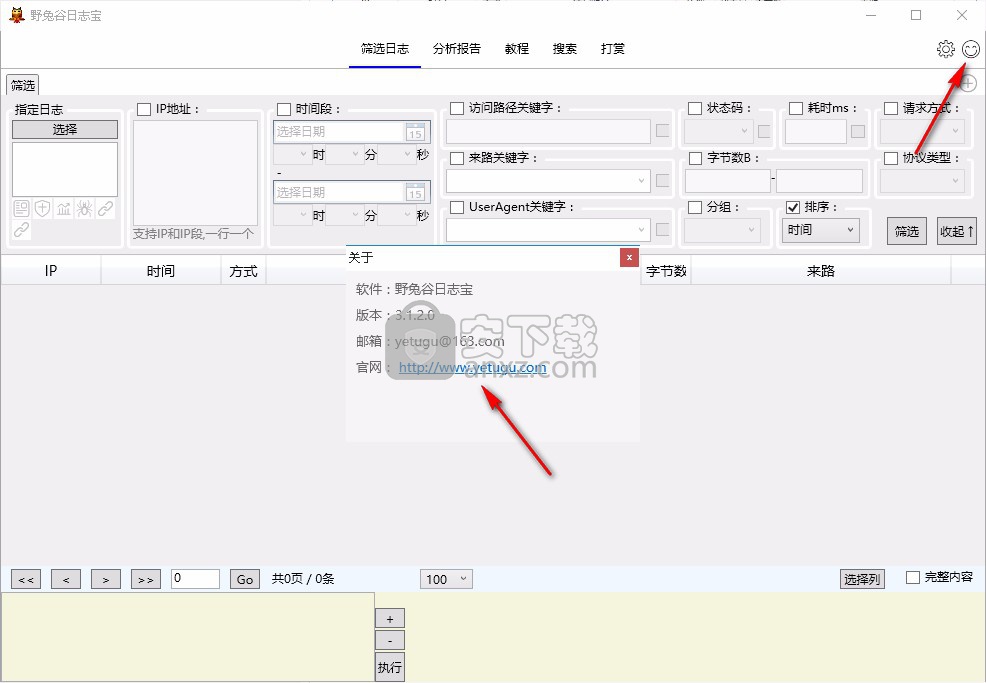Uncheck the 排序 checkbox
This screenshot has height=683, width=986.
[x=793, y=207]
